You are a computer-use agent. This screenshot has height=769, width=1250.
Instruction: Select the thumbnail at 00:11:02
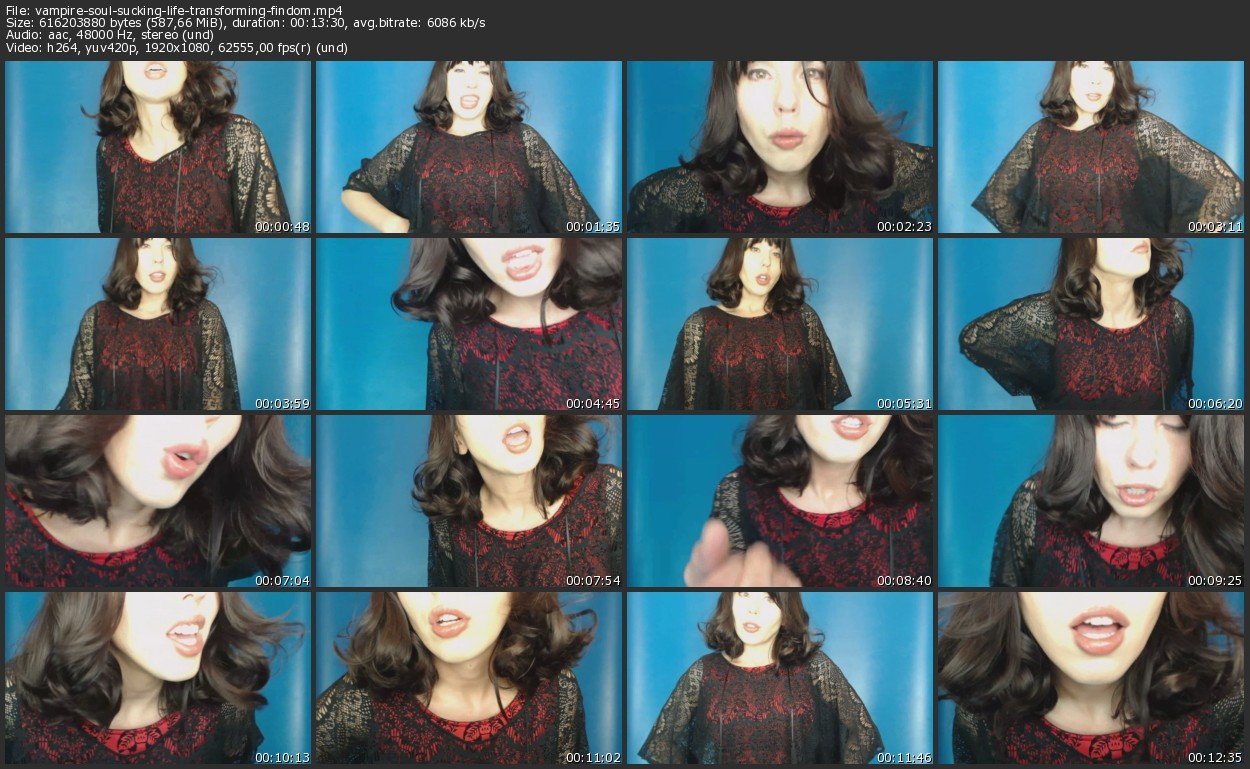(469, 678)
